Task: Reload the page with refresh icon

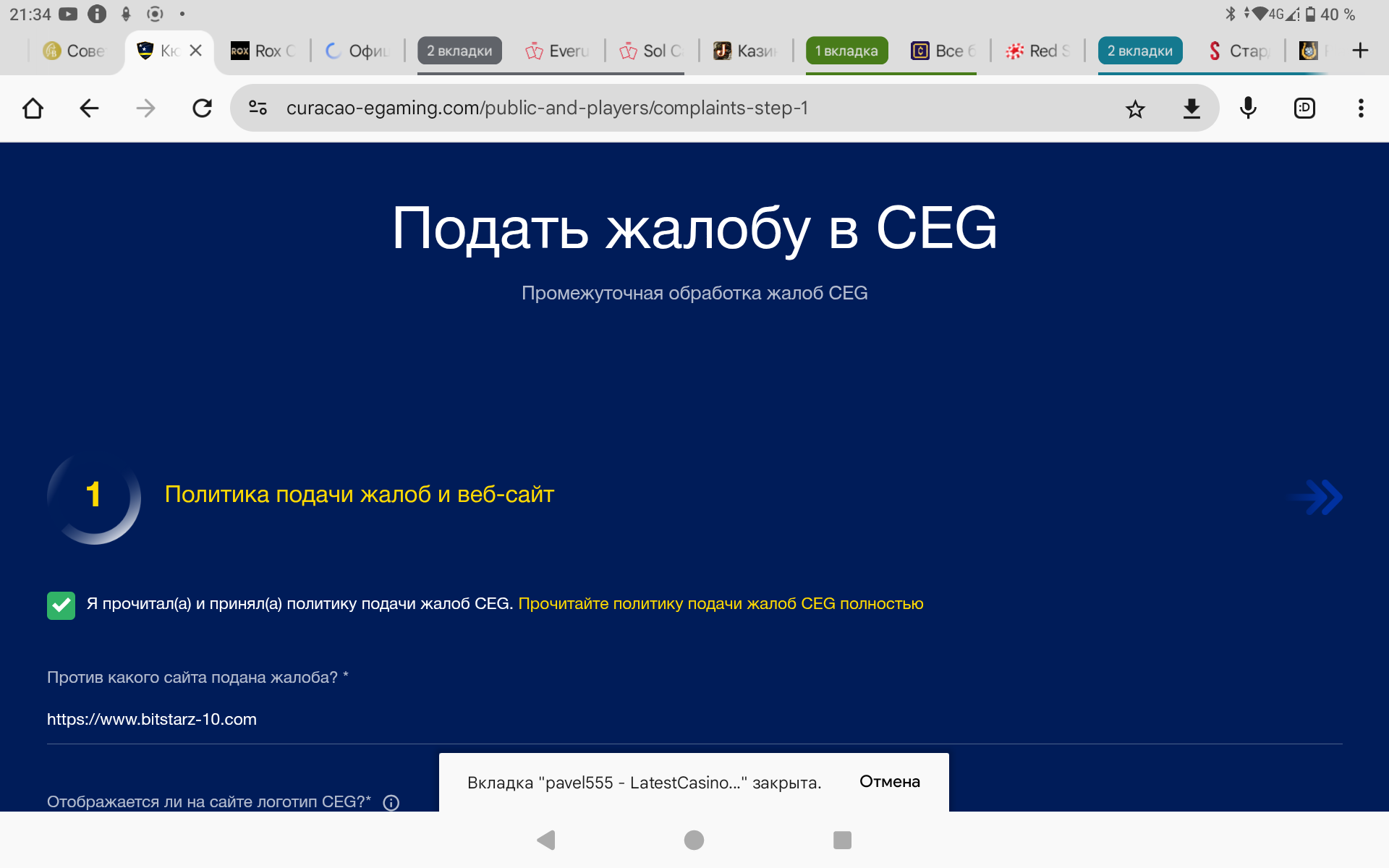Action: tap(202, 109)
